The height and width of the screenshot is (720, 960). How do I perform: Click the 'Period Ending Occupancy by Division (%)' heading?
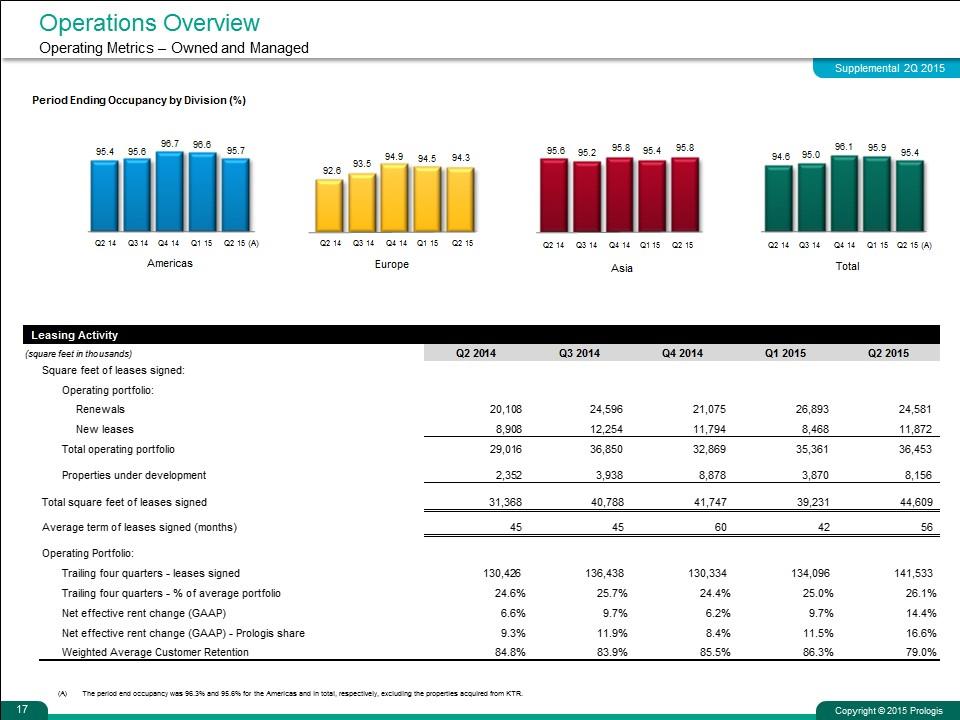pos(139,100)
